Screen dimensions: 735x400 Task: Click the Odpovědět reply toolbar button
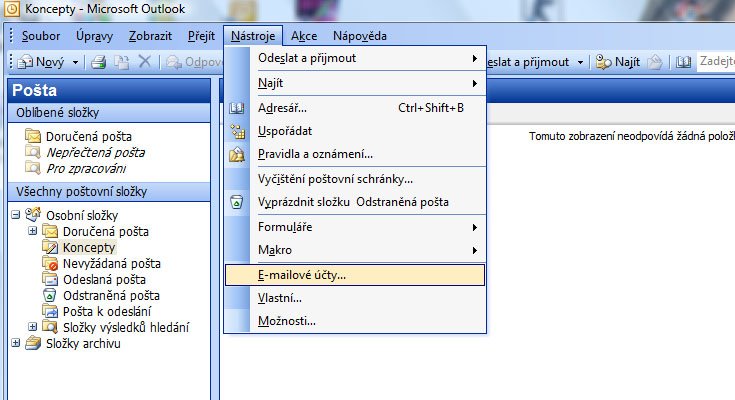[x=194, y=62]
